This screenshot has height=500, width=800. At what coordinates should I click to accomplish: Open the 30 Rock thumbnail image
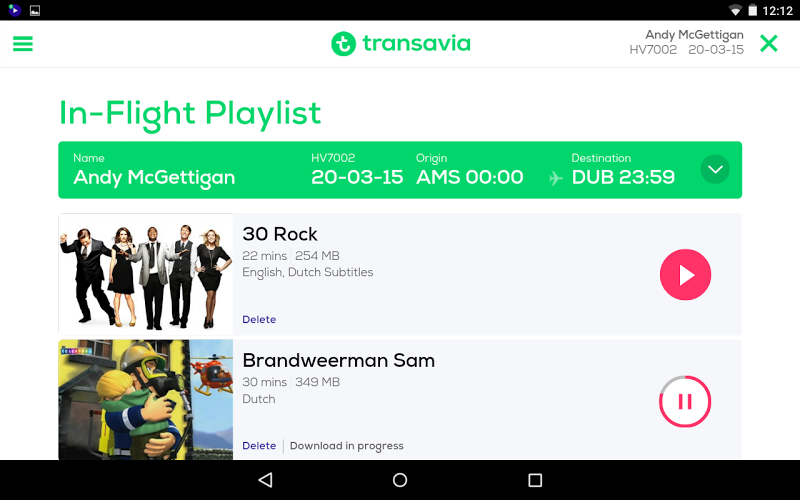(146, 274)
